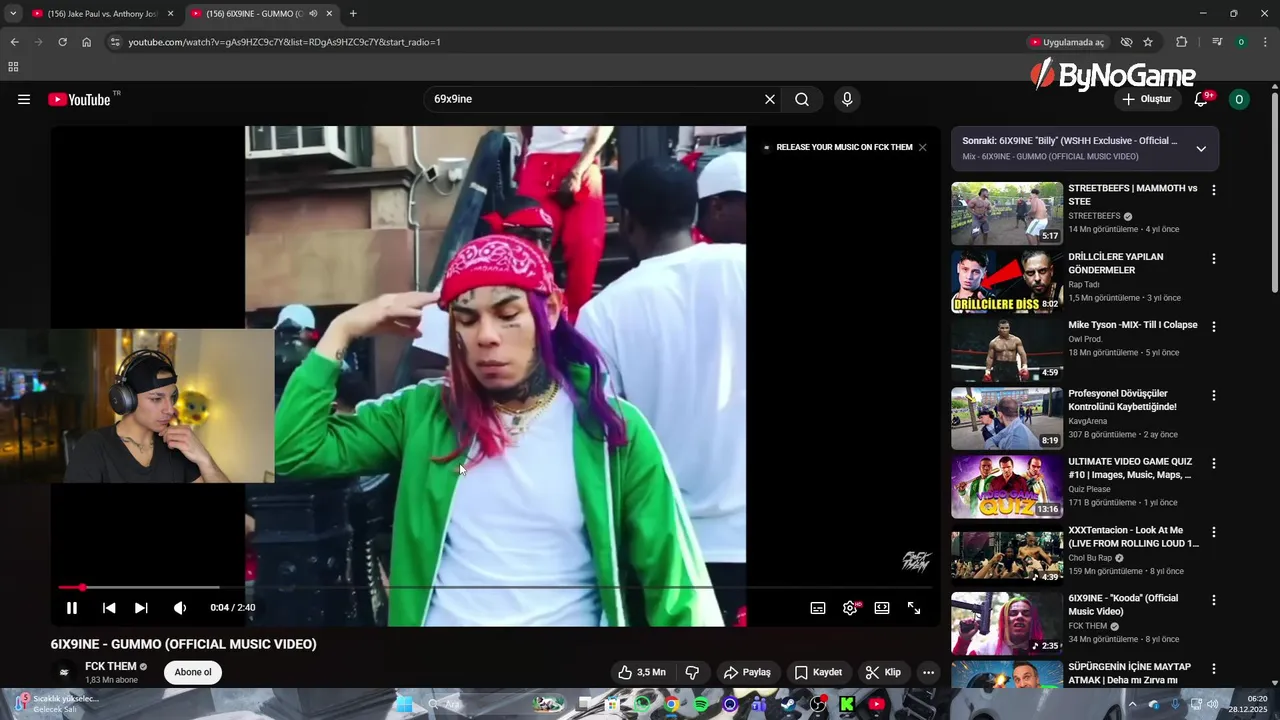The height and width of the screenshot is (720, 1280).
Task: Open Spotify from the taskbar
Action: [x=701, y=704]
